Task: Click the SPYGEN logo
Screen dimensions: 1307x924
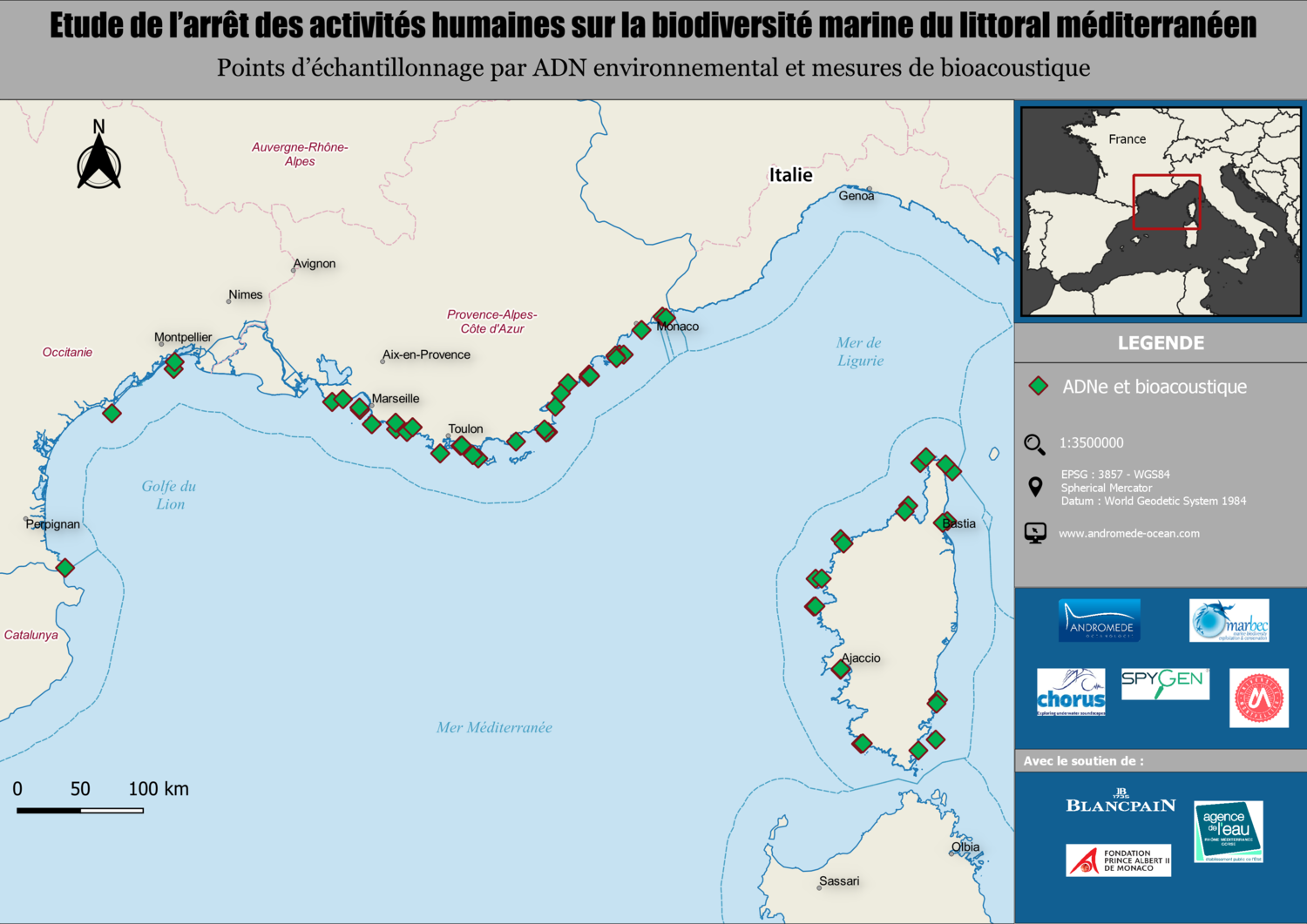Action: (1165, 685)
